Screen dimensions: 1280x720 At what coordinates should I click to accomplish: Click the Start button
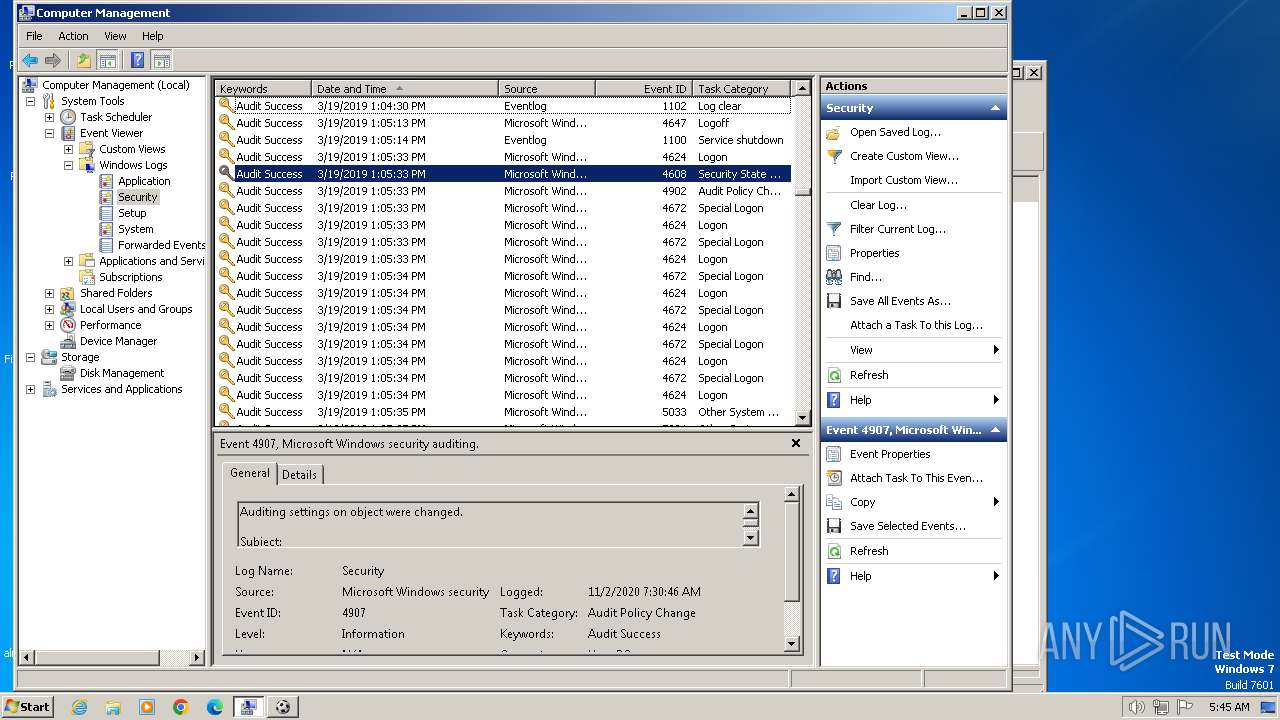coord(28,706)
